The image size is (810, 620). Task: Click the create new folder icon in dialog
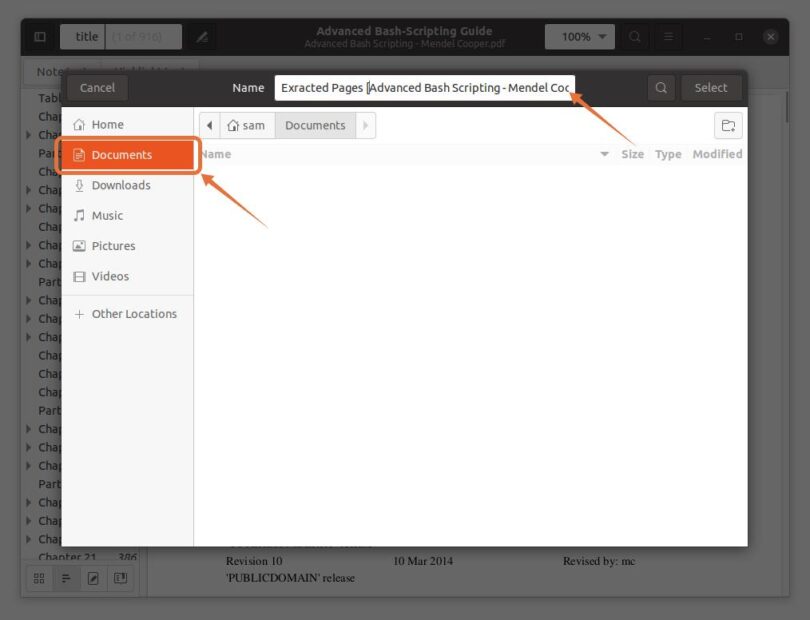pos(729,125)
